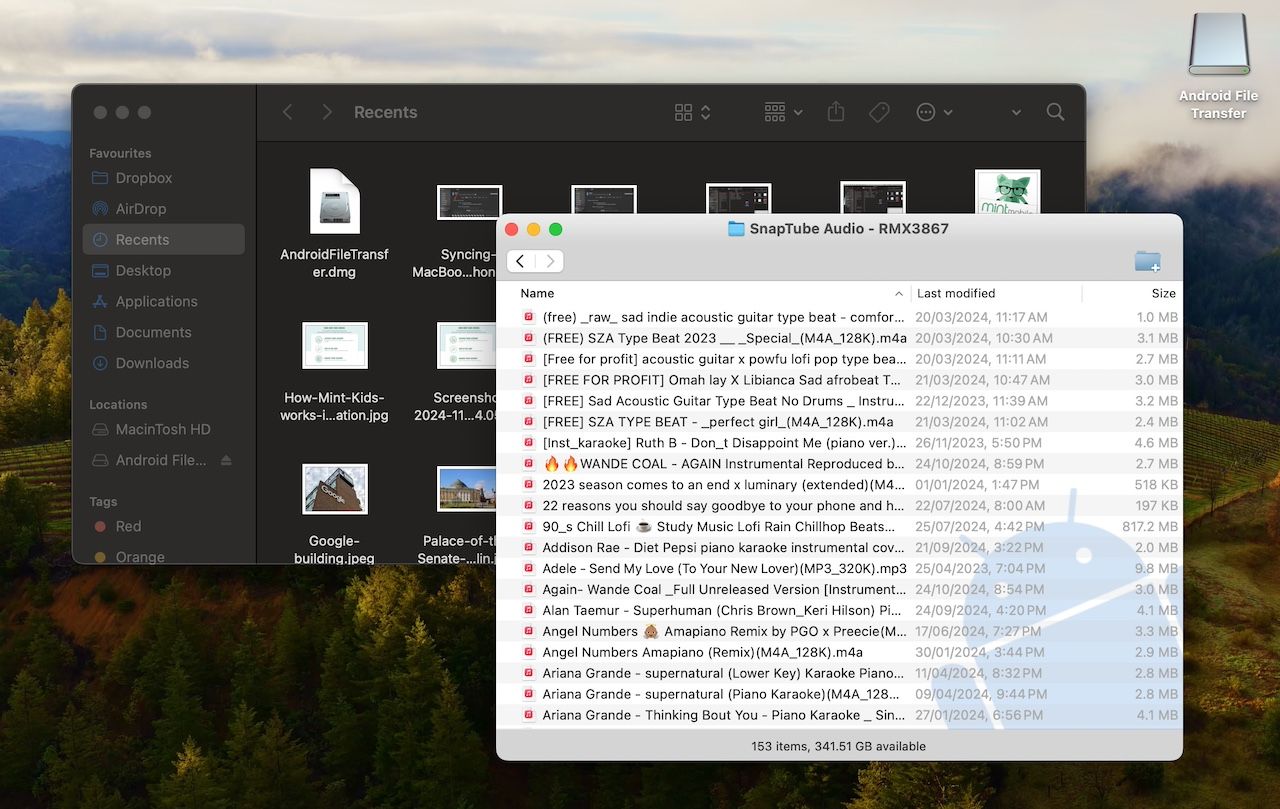Screen dimensions: 1280x809
Task: Select "(free) _raw_ sad indie acoustic guitar" file
Action: [839, 317]
